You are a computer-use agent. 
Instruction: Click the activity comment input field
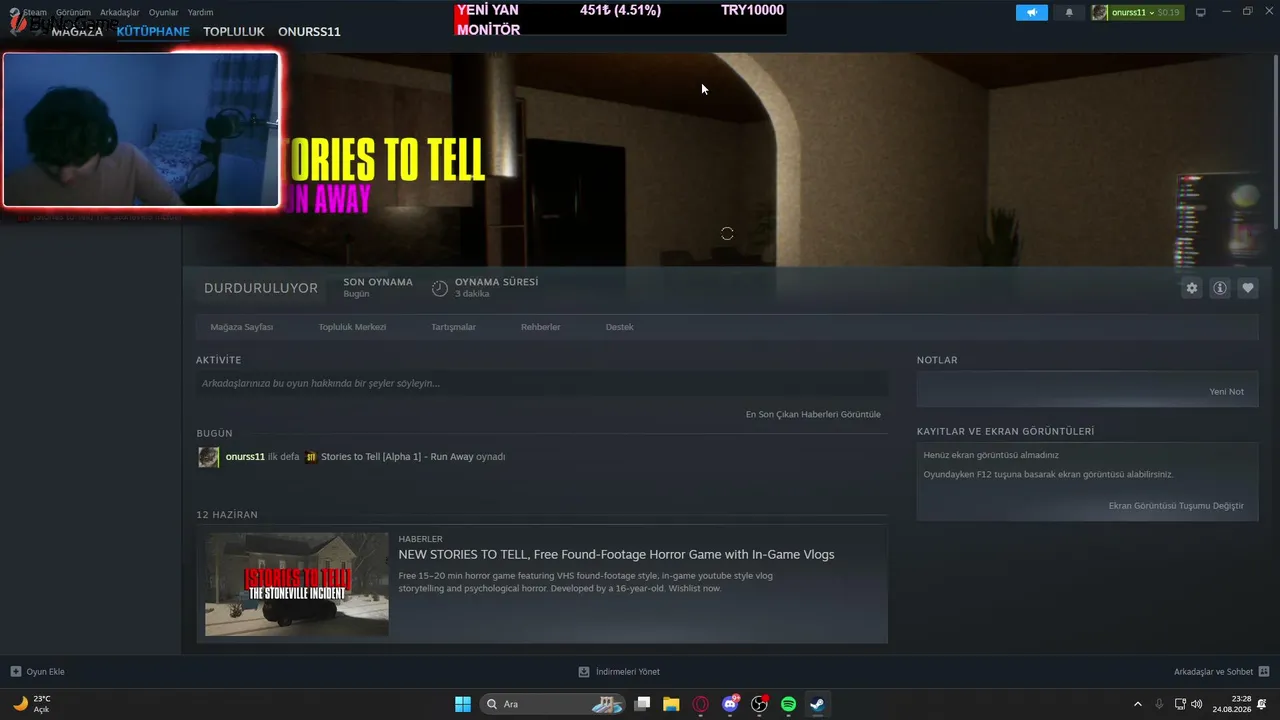(x=542, y=383)
